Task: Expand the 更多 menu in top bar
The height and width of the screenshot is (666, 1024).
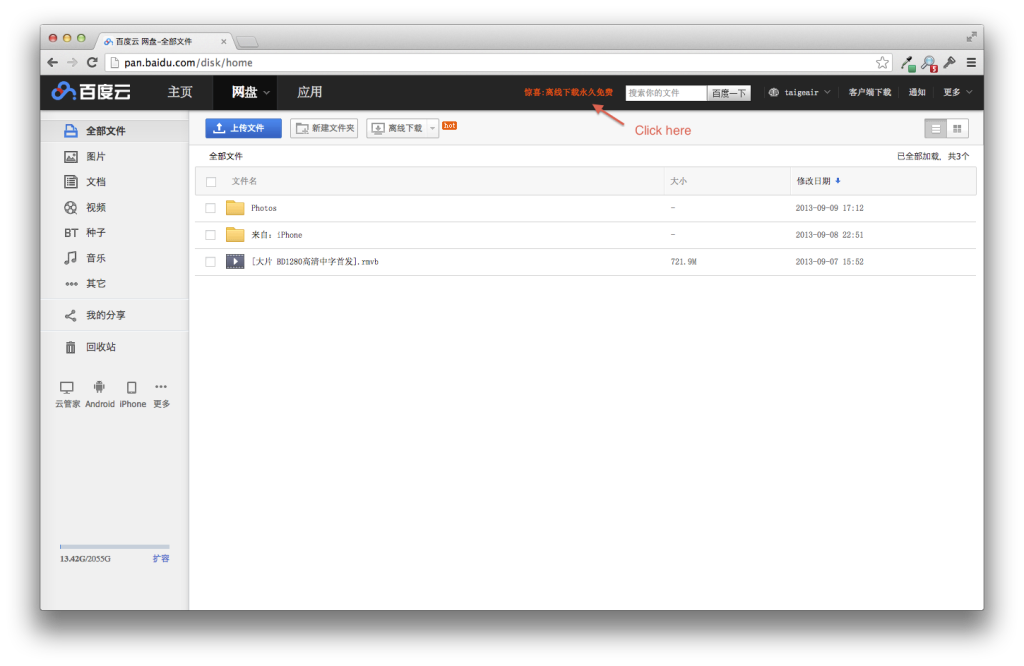Action: coord(957,93)
